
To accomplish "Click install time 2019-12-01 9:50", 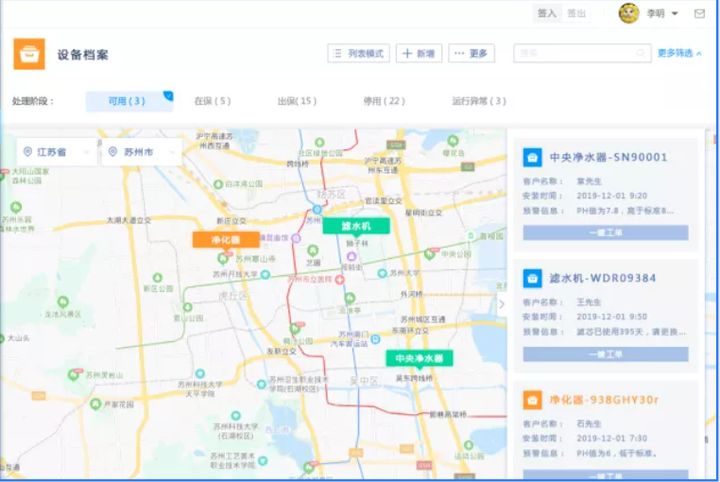I will (612, 317).
